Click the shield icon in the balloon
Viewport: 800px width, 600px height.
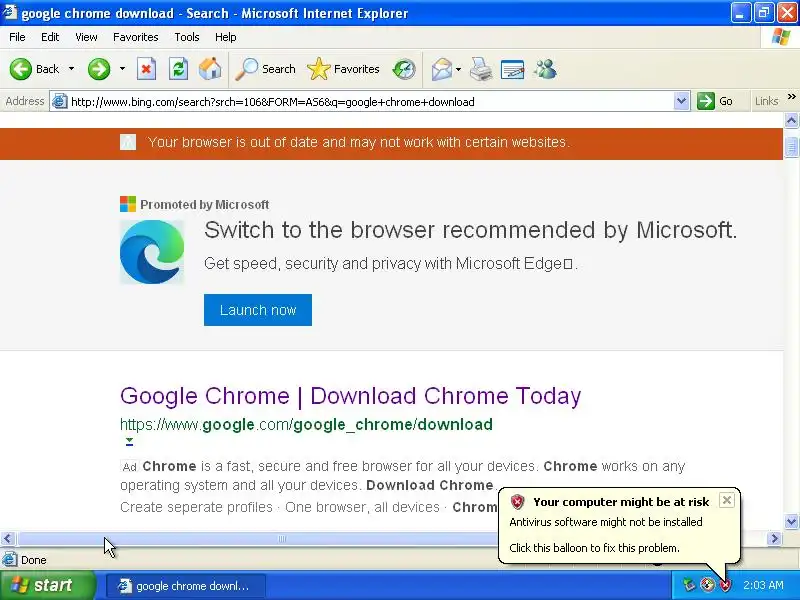517,502
